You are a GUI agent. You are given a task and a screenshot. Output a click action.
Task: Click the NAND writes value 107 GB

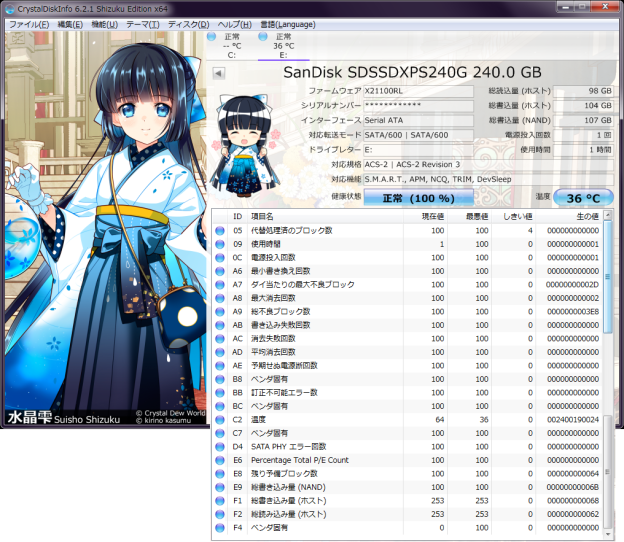click(x=583, y=120)
